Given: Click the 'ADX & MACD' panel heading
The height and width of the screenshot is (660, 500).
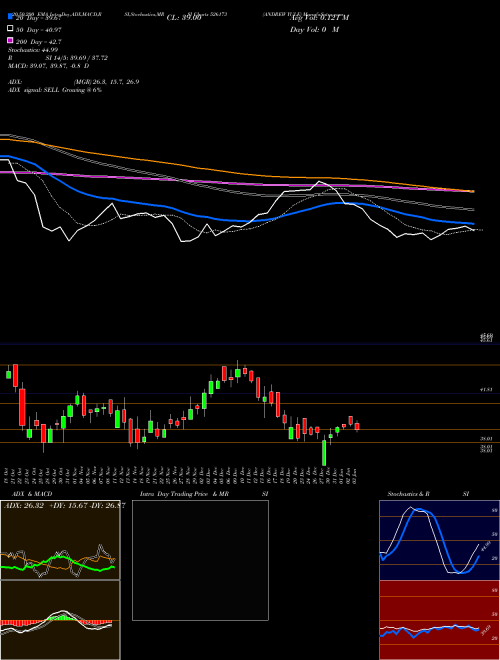Looking at the screenshot, I should click(32, 494).
